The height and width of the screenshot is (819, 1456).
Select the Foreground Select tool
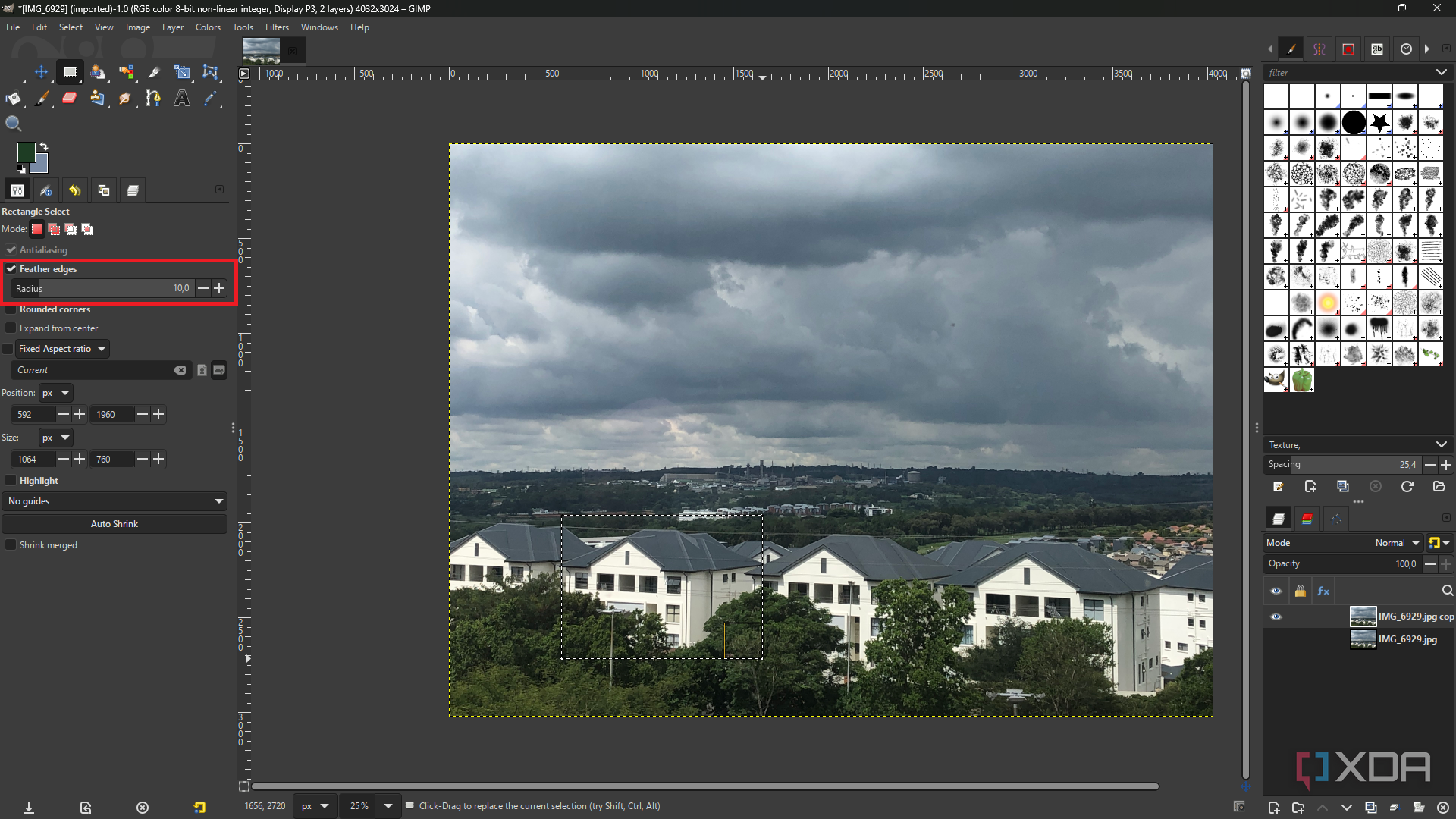click(98, 72)
